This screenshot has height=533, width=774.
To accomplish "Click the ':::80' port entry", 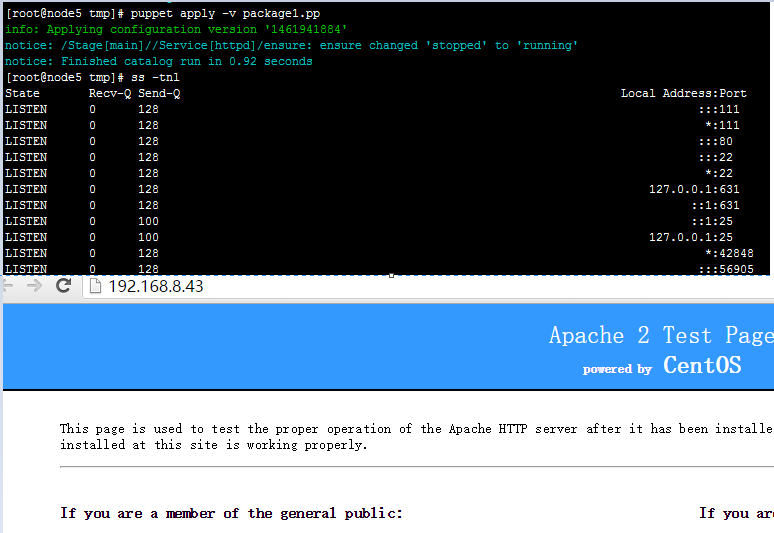I will pos(715,141).
